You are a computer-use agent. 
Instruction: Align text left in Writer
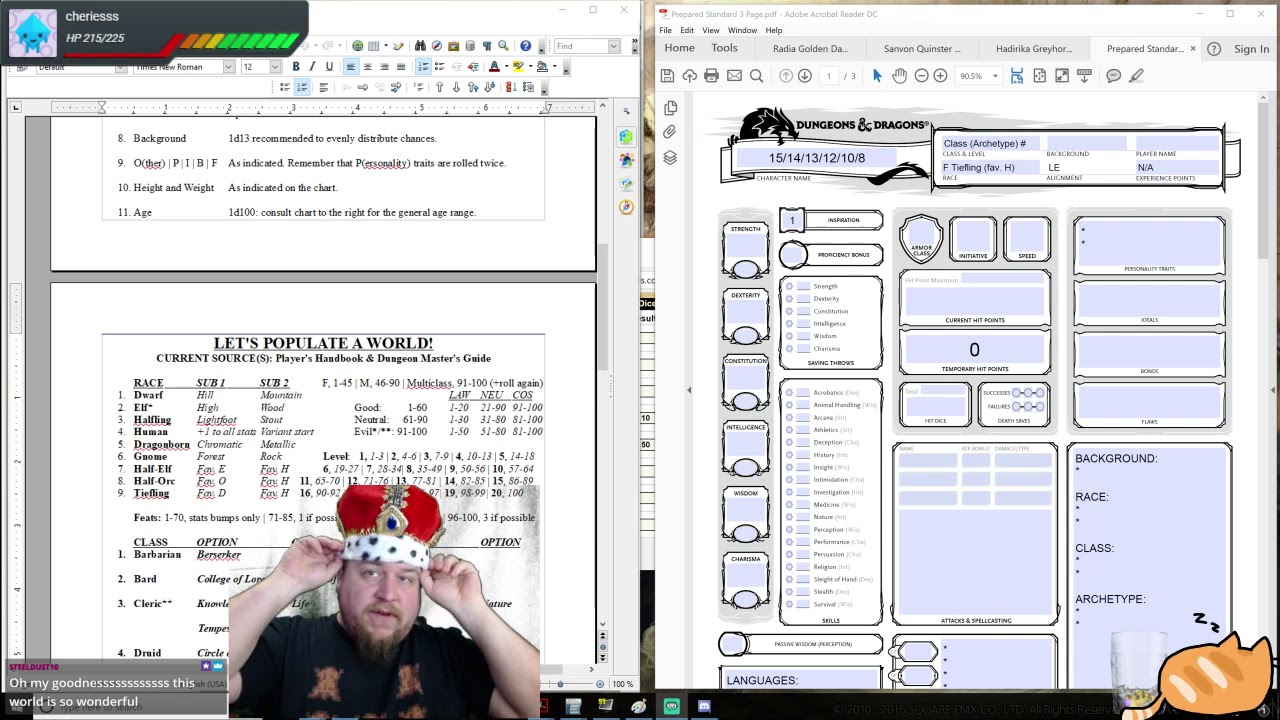350,67
